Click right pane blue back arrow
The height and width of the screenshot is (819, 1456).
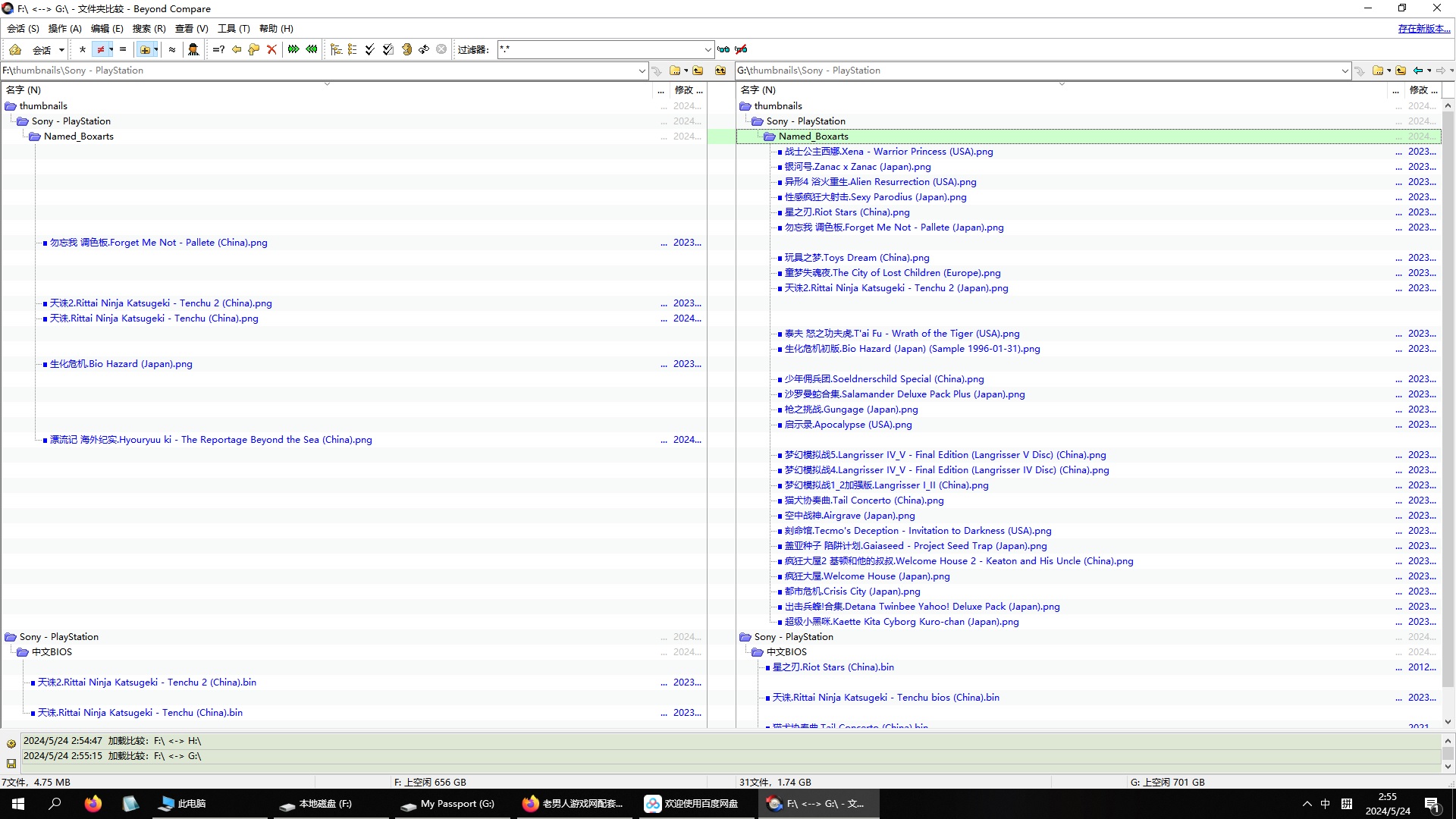click(1418, 71)
